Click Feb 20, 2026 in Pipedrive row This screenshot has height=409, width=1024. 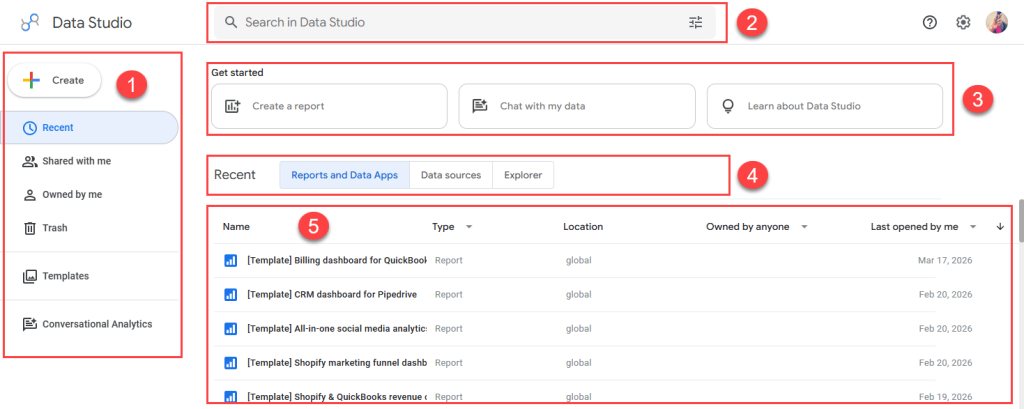pyautogui.click(x=945, y=295)
